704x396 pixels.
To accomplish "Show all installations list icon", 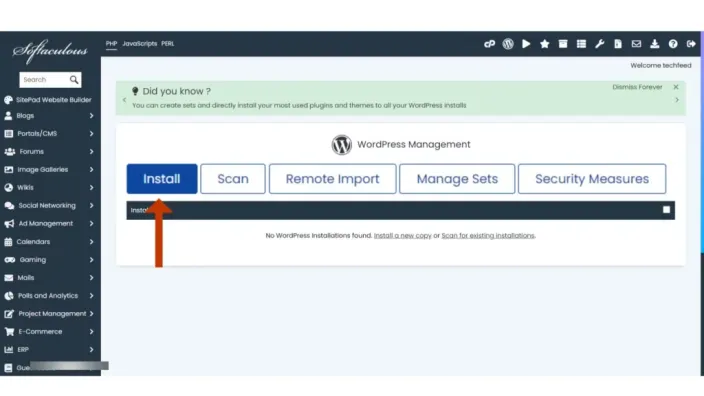I will (581, 44).
